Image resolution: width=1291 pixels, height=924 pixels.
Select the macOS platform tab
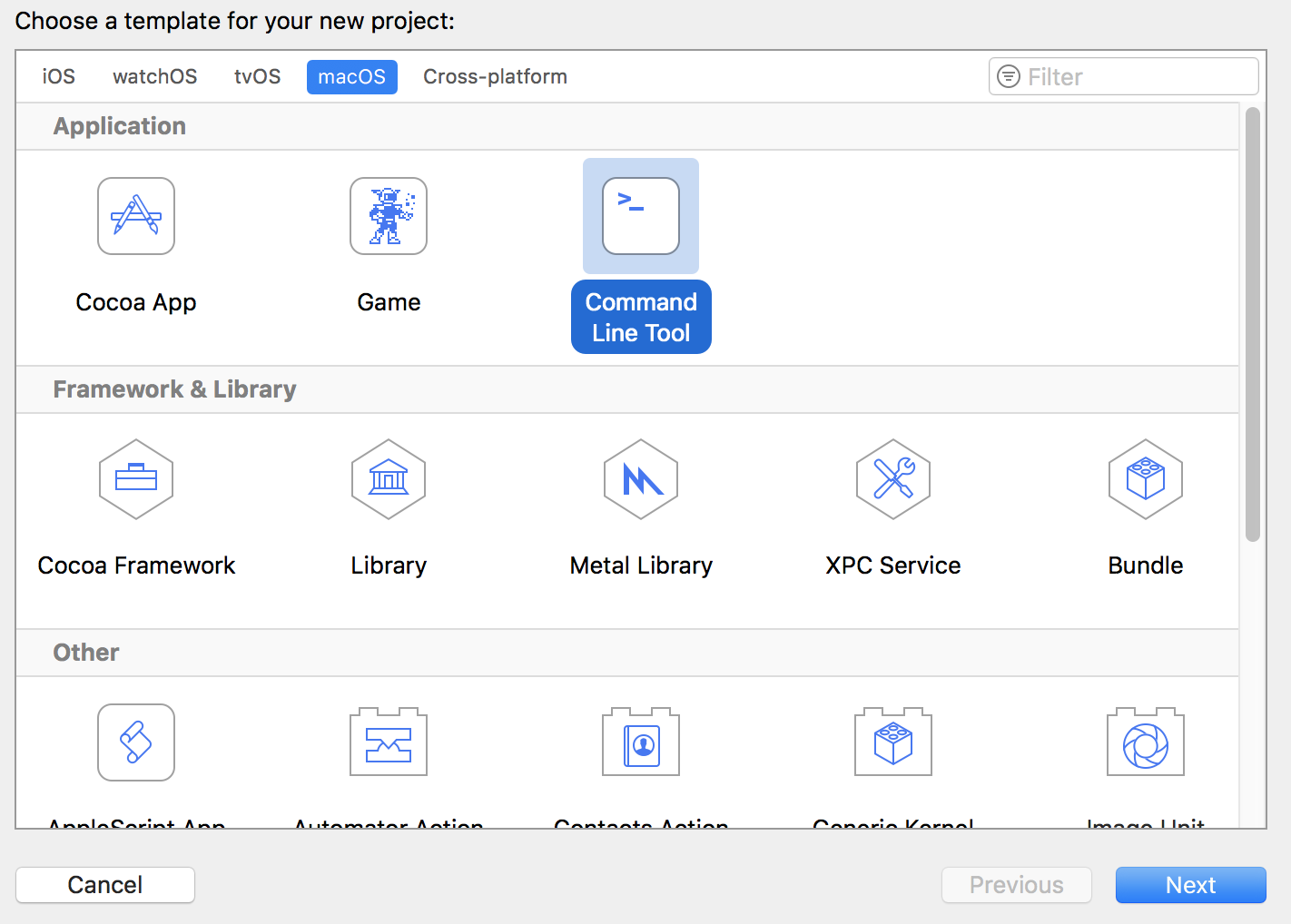click(x=352, y=76)
